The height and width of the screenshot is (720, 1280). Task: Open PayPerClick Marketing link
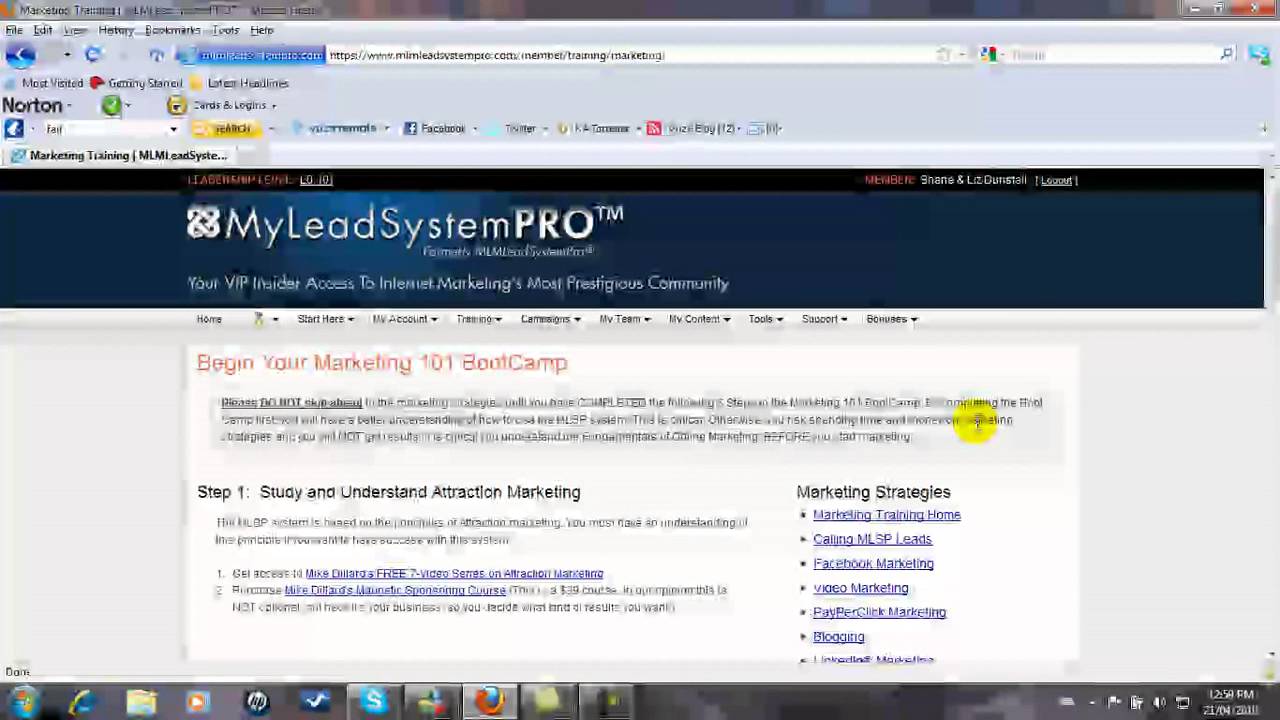pyautogui.click(x=879, y=612)
